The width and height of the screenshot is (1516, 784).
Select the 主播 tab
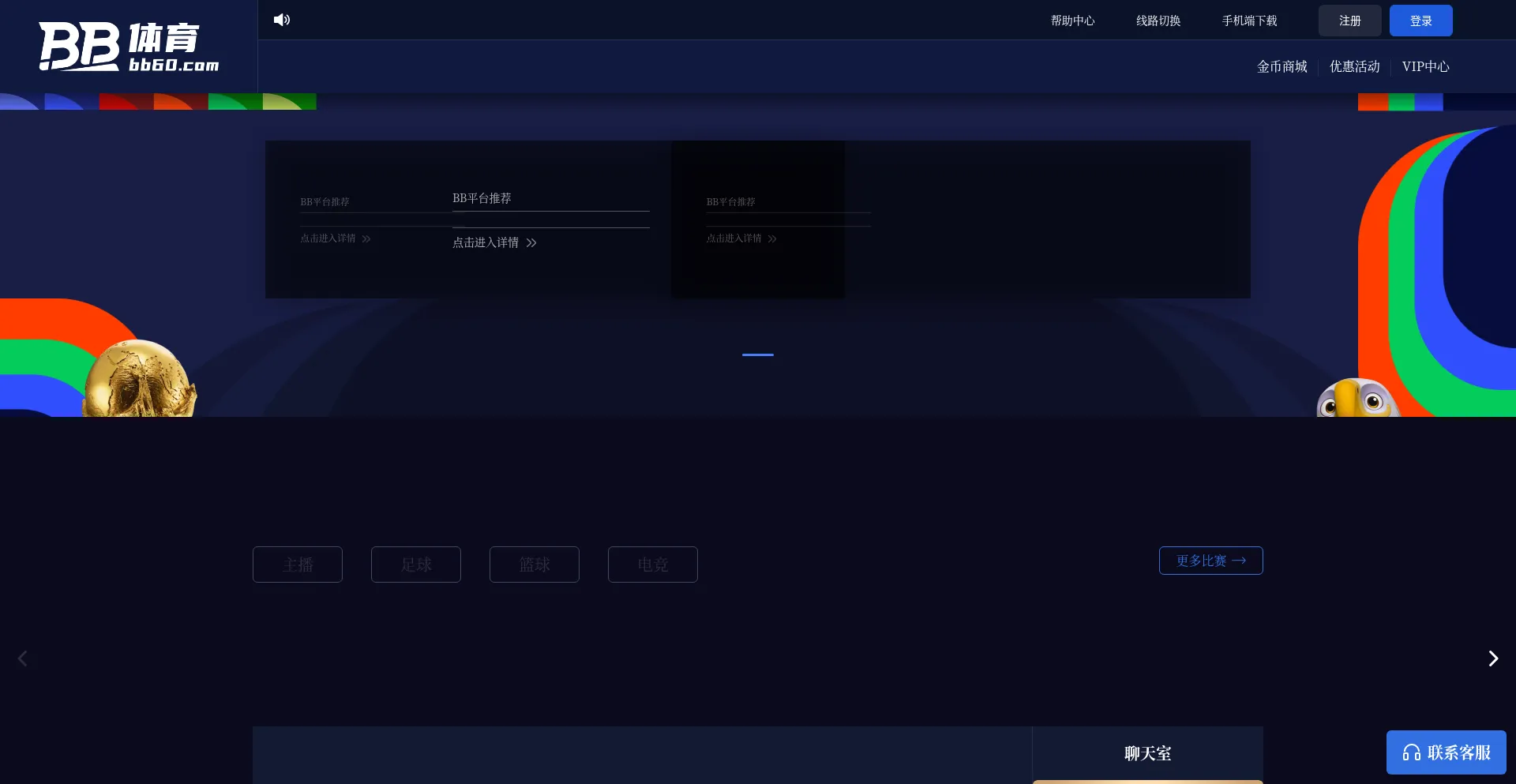coord(298,565)
